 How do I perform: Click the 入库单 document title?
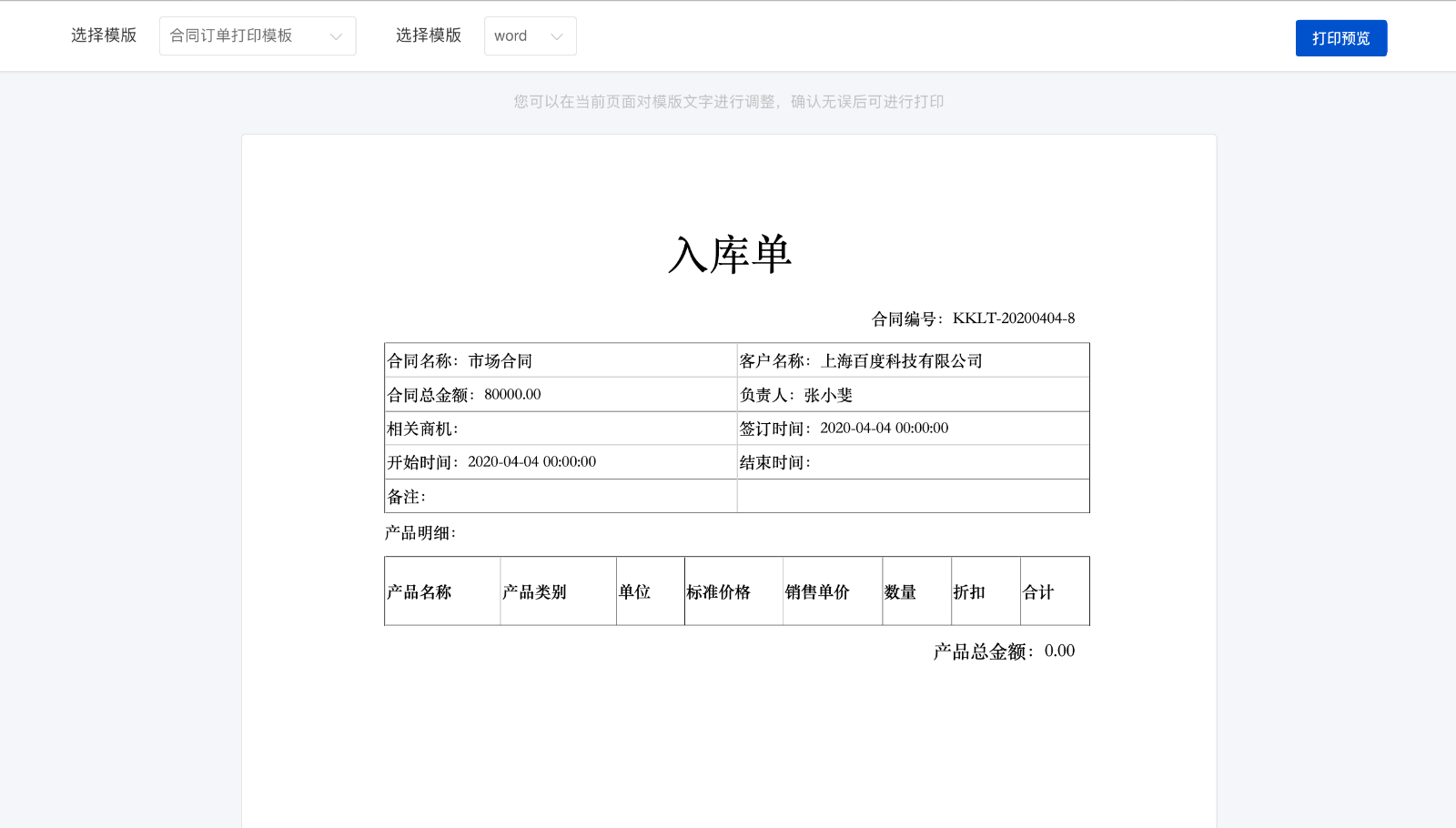tap(729, 255)
